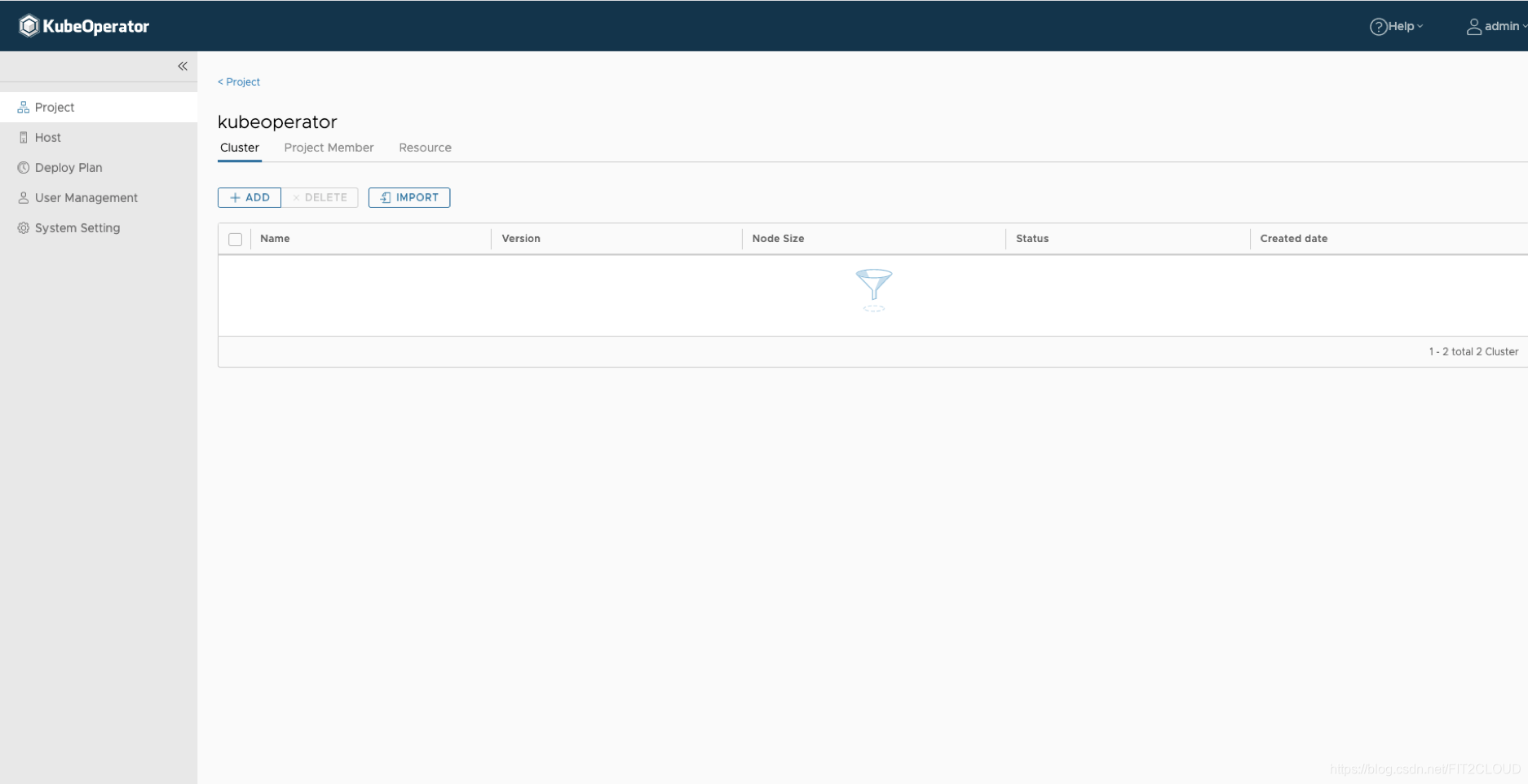Open the admin account dropdown
Image resolution: width=1528 pixels, height=784 pixels.
click(x=1497, y=27)
